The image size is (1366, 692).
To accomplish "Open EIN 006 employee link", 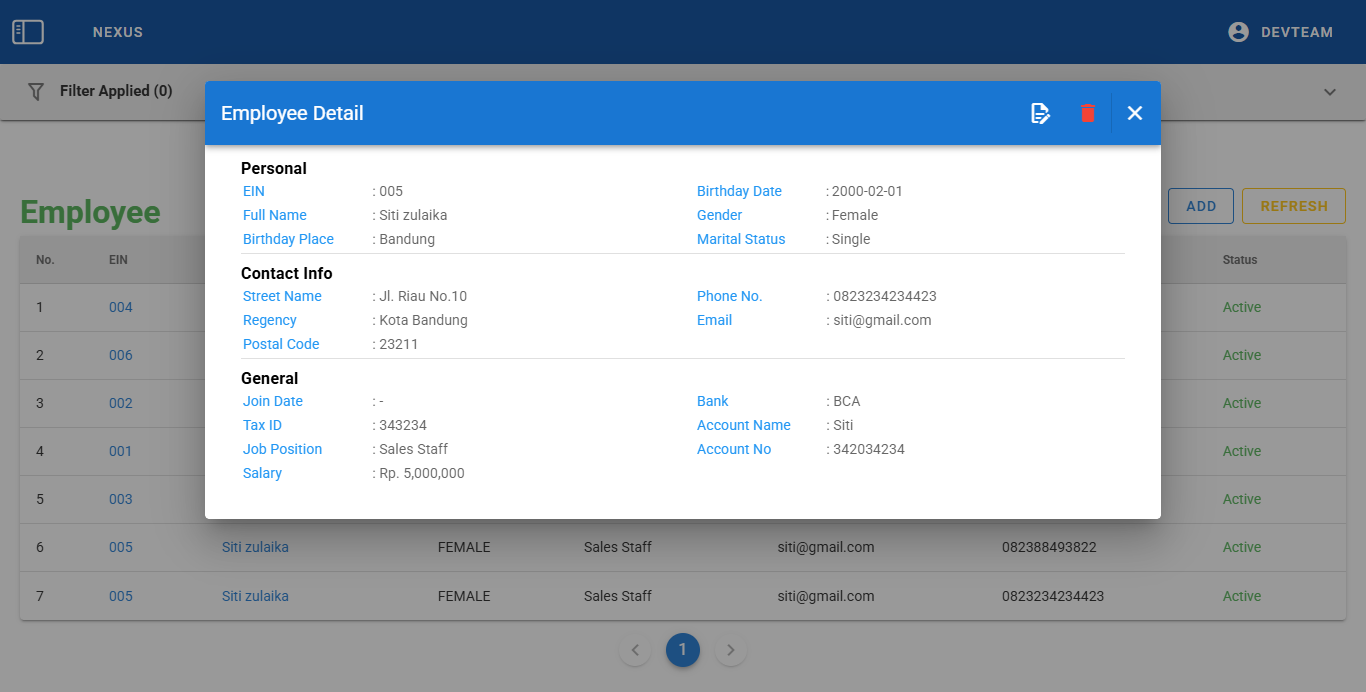I will tap(121, 355).
